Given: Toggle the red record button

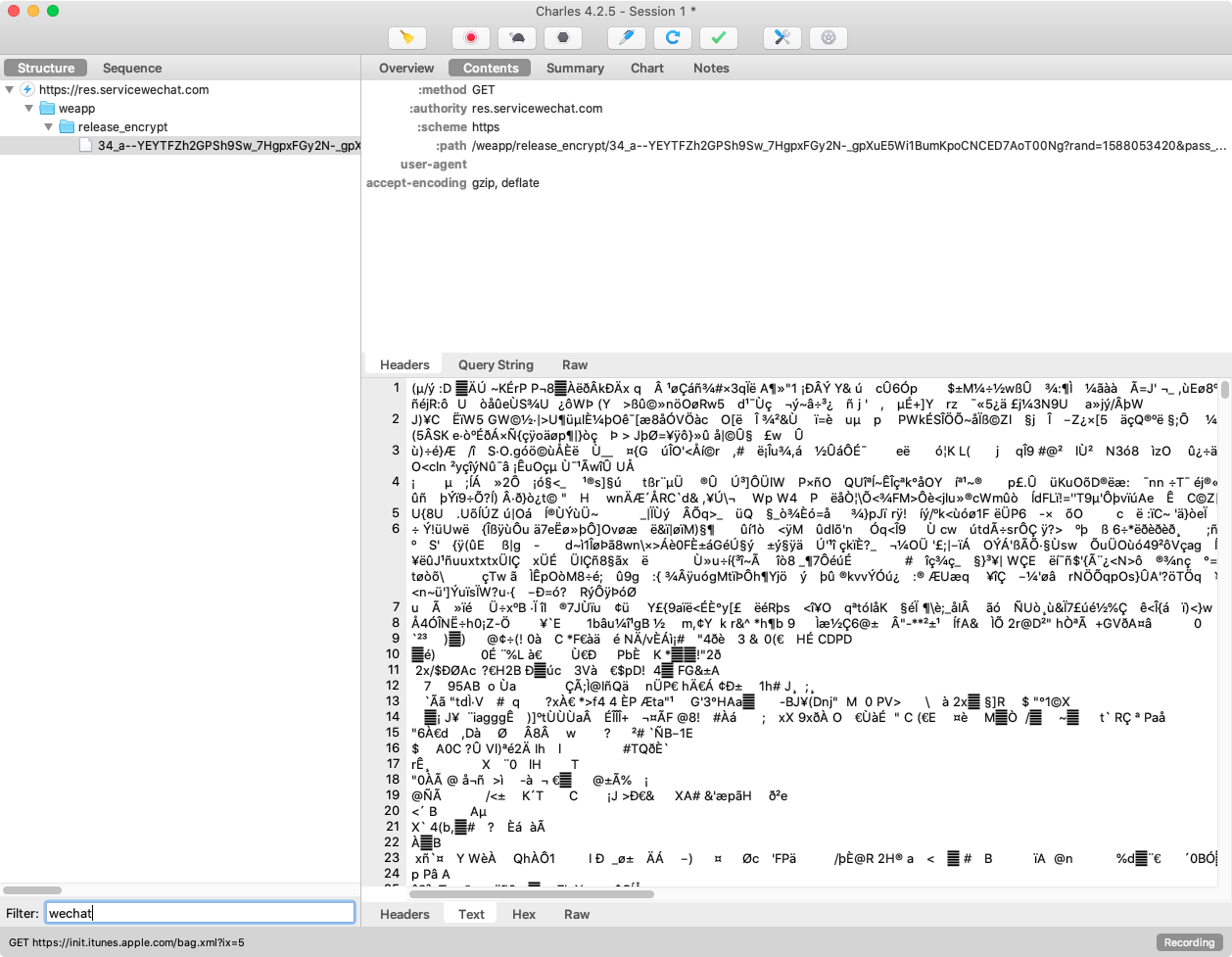Looking at the screenshot, I should pyautogui.click(x=471, y=37).
